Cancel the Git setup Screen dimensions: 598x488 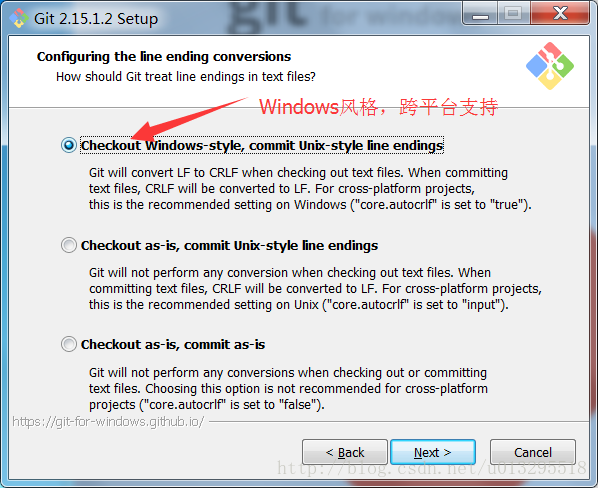click(533, 452)
